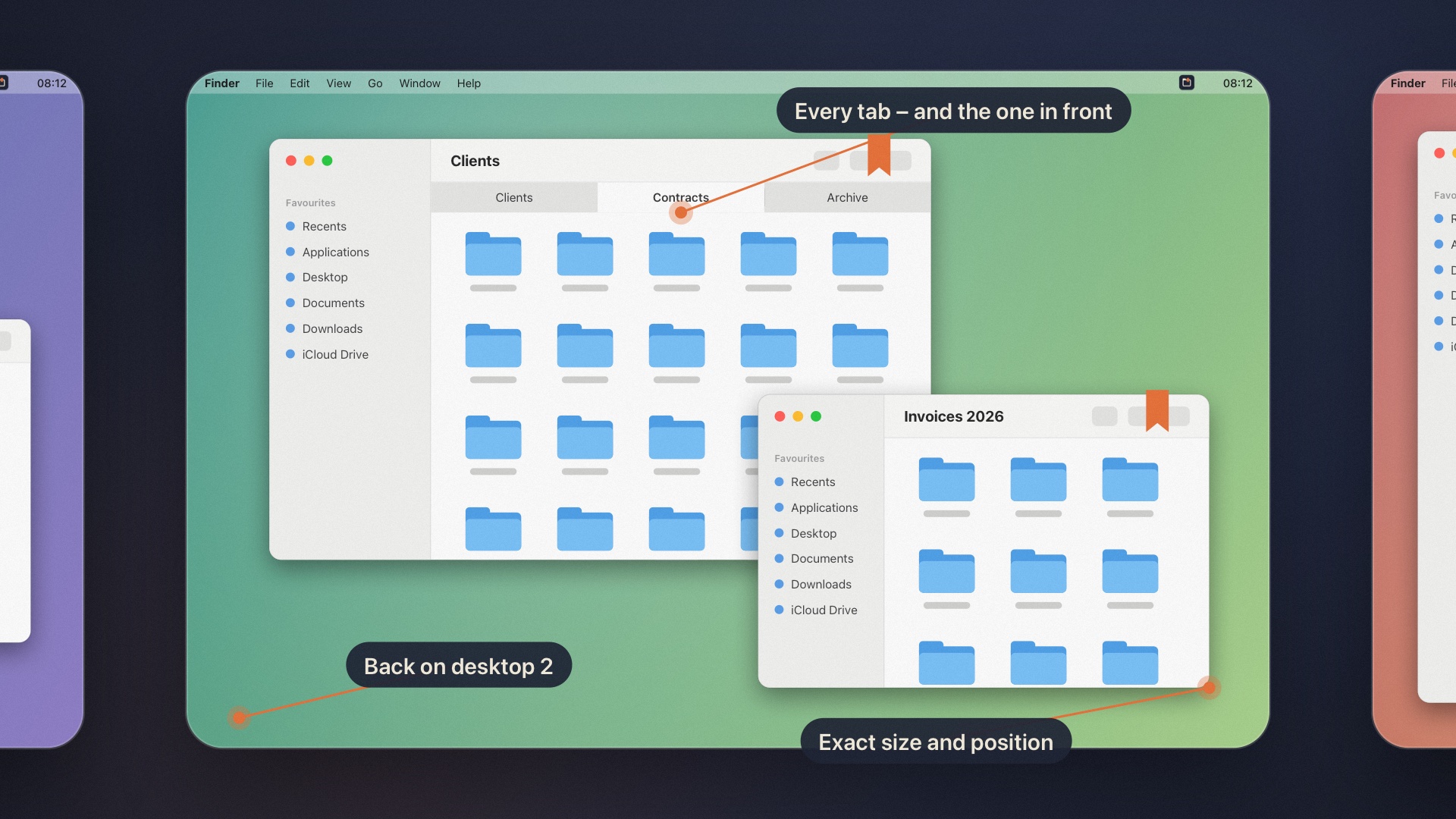The width and height of the screenshot is (1456, 819).
Task: Open the File menu in the green desktop's menu bar
Action: [264, 83]
